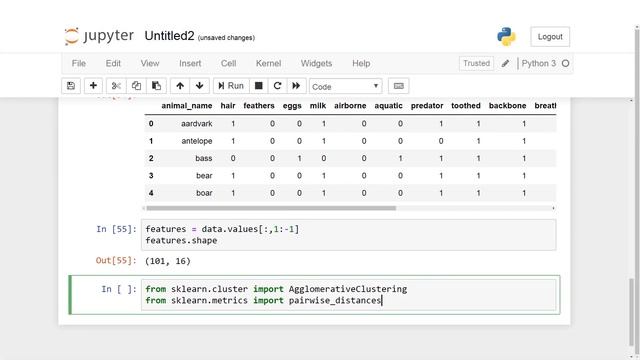
Task: Move selected cell down arrow
Action: (x=200, y=86)
